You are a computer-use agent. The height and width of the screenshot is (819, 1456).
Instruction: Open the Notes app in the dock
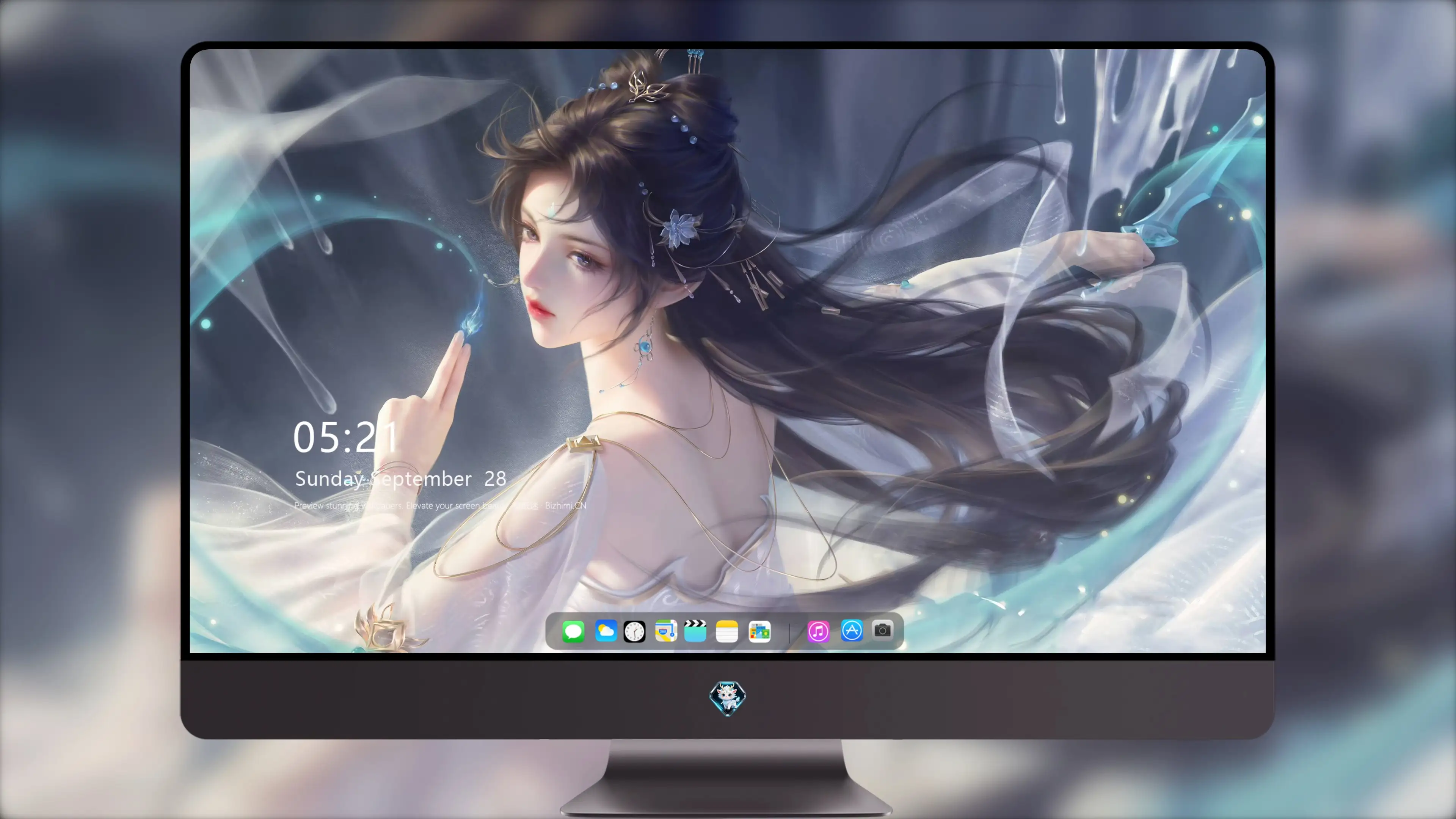click(x=727, y=631)
